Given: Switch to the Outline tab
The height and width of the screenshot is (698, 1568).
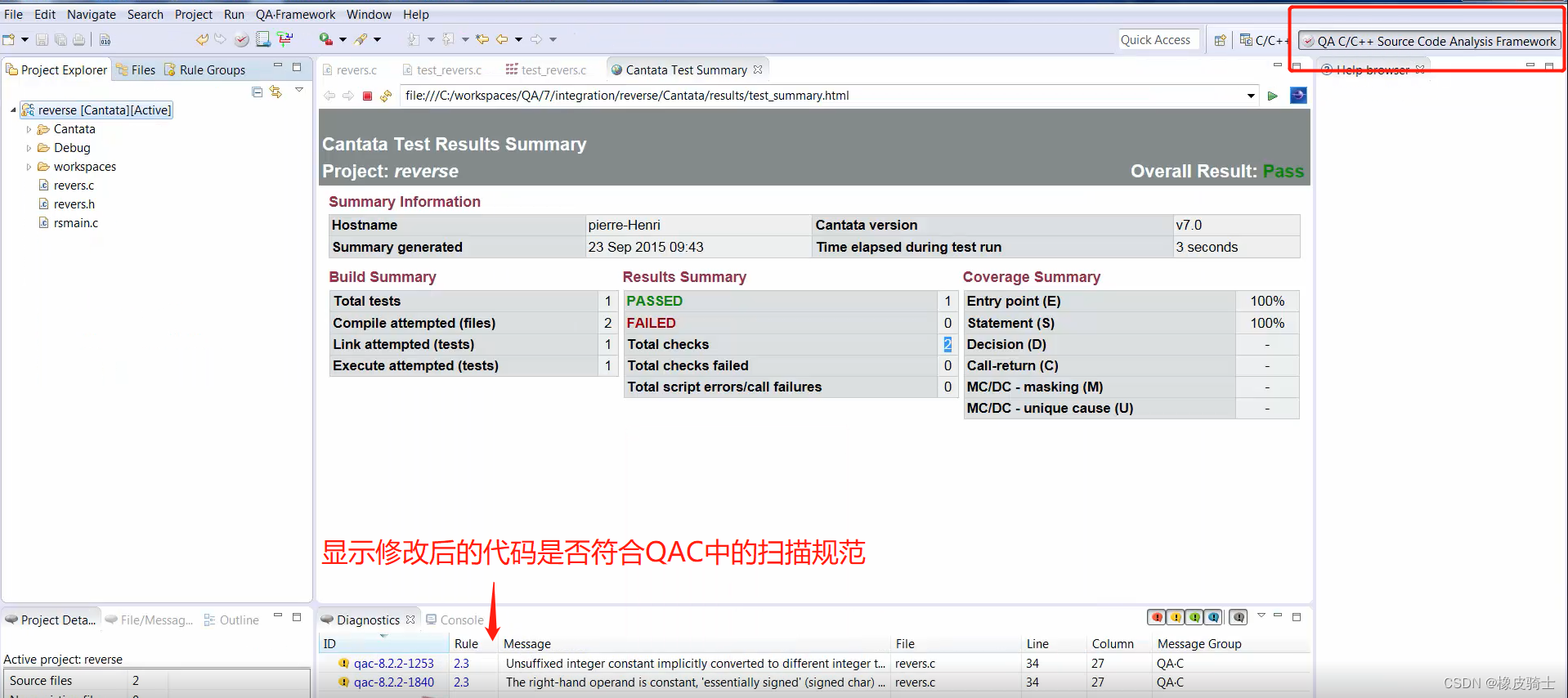Looking at the screenshot, I should 231,620.
